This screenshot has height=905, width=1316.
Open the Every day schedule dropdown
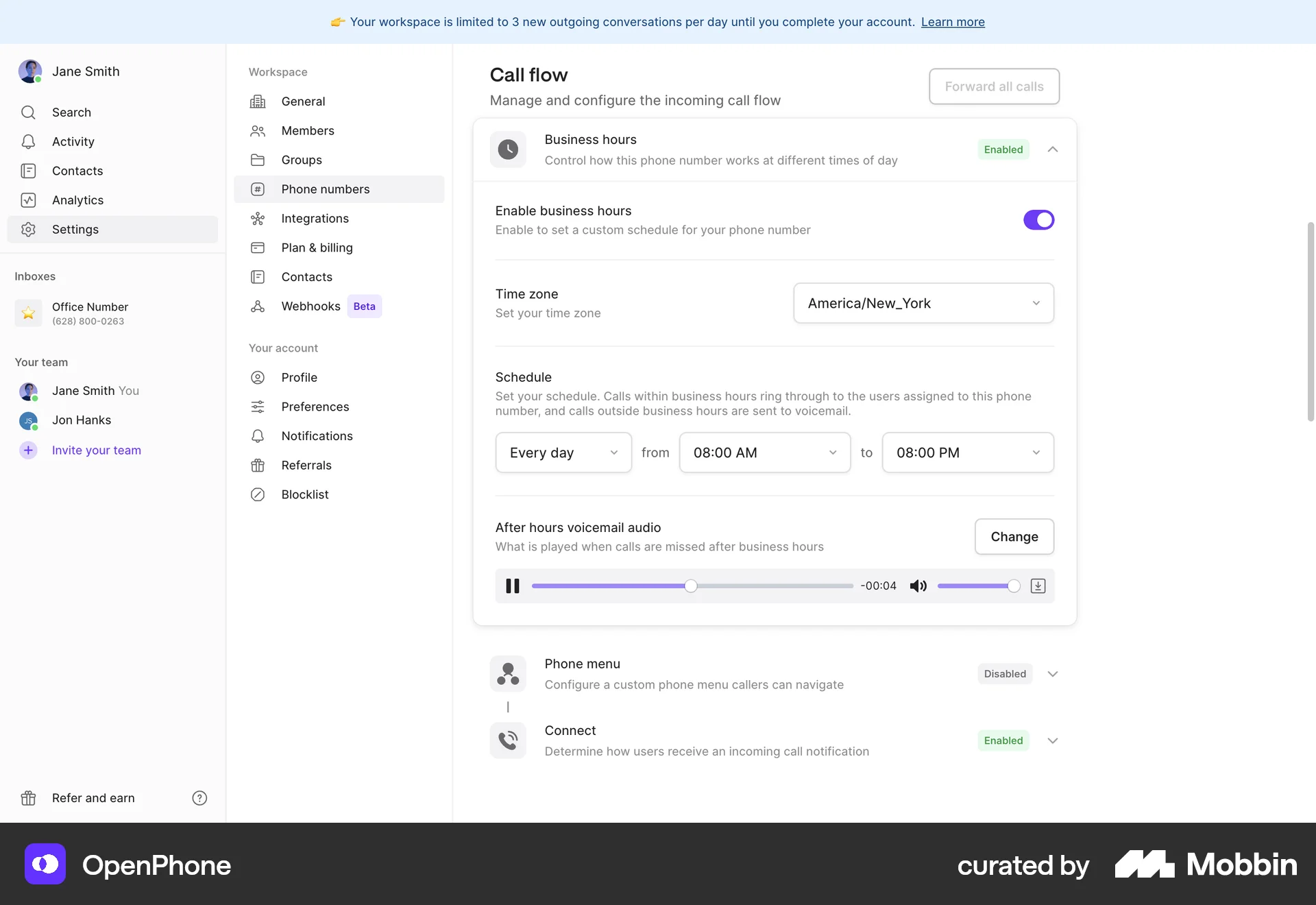point(563,452)
